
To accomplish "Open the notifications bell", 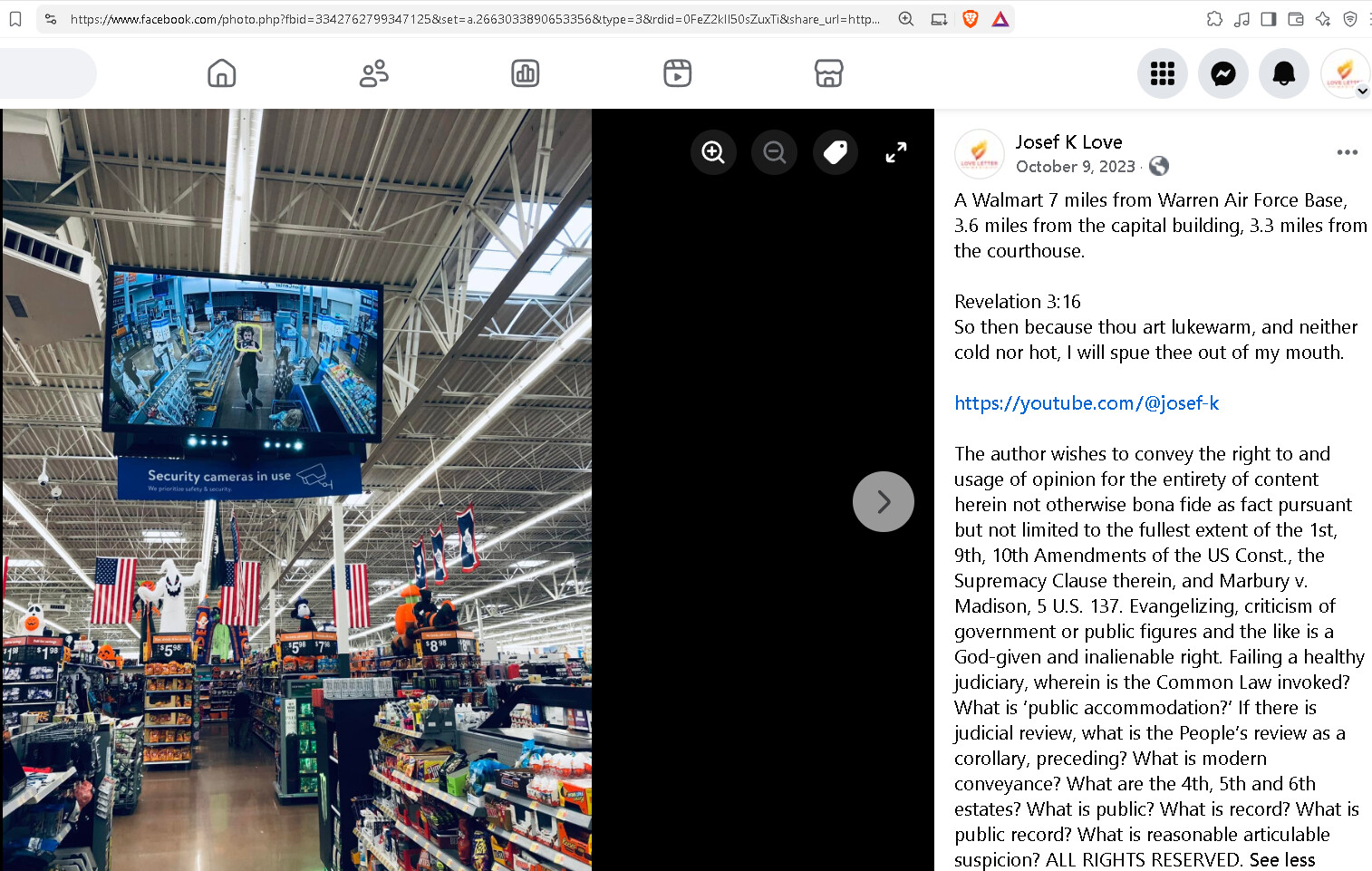I will pyautogui.click(x=1284, y=73).
